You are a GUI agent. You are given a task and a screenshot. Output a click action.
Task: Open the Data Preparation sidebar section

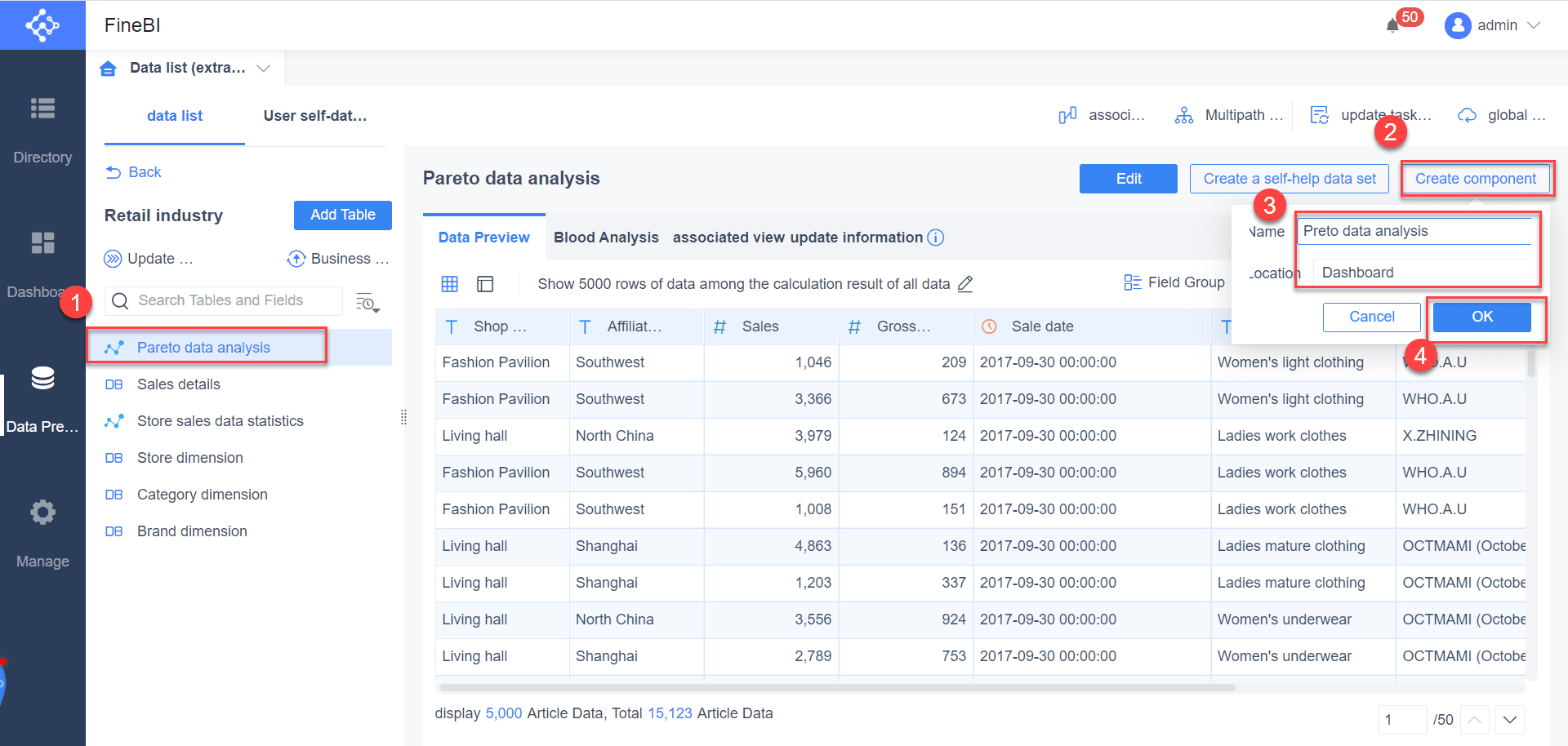click(42, 399)
